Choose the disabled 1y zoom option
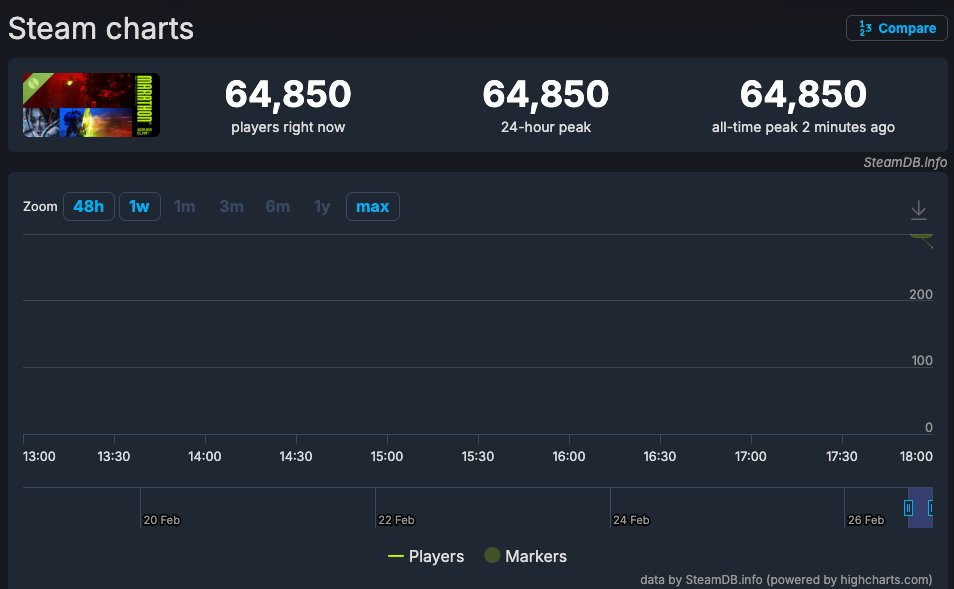Screen dimensions: 954x589 coord(322,206)
